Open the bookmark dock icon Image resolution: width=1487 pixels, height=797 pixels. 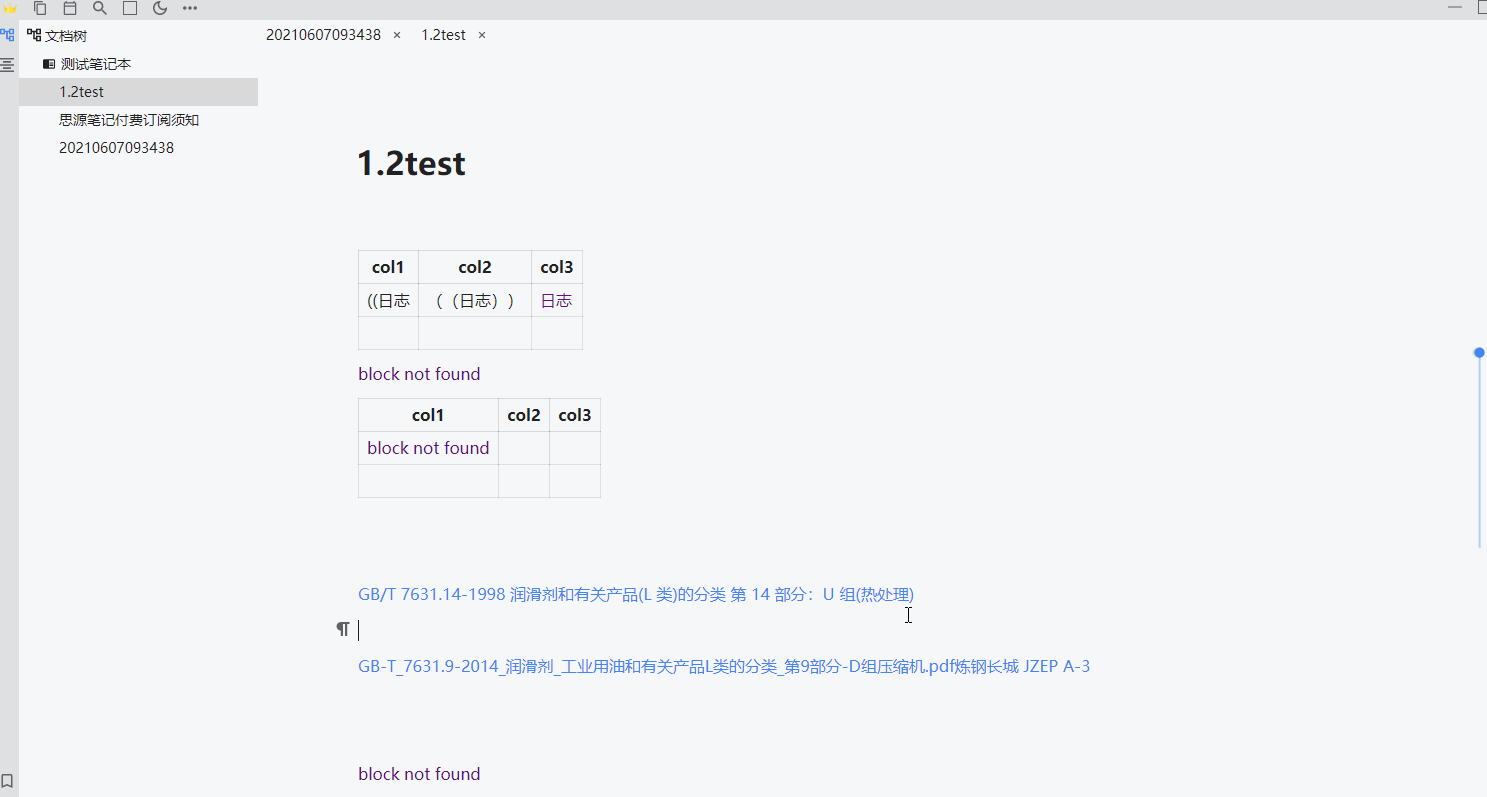8,781
